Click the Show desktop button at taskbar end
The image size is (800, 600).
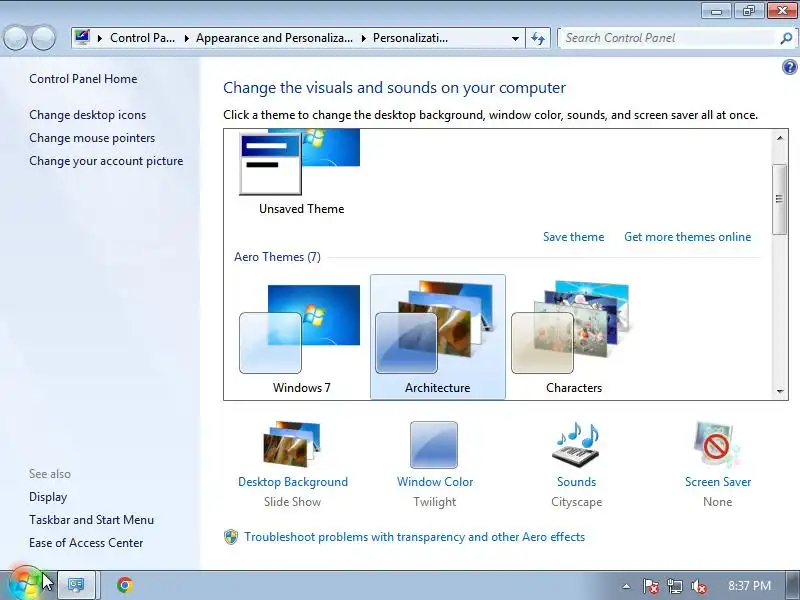coord(793,585)
